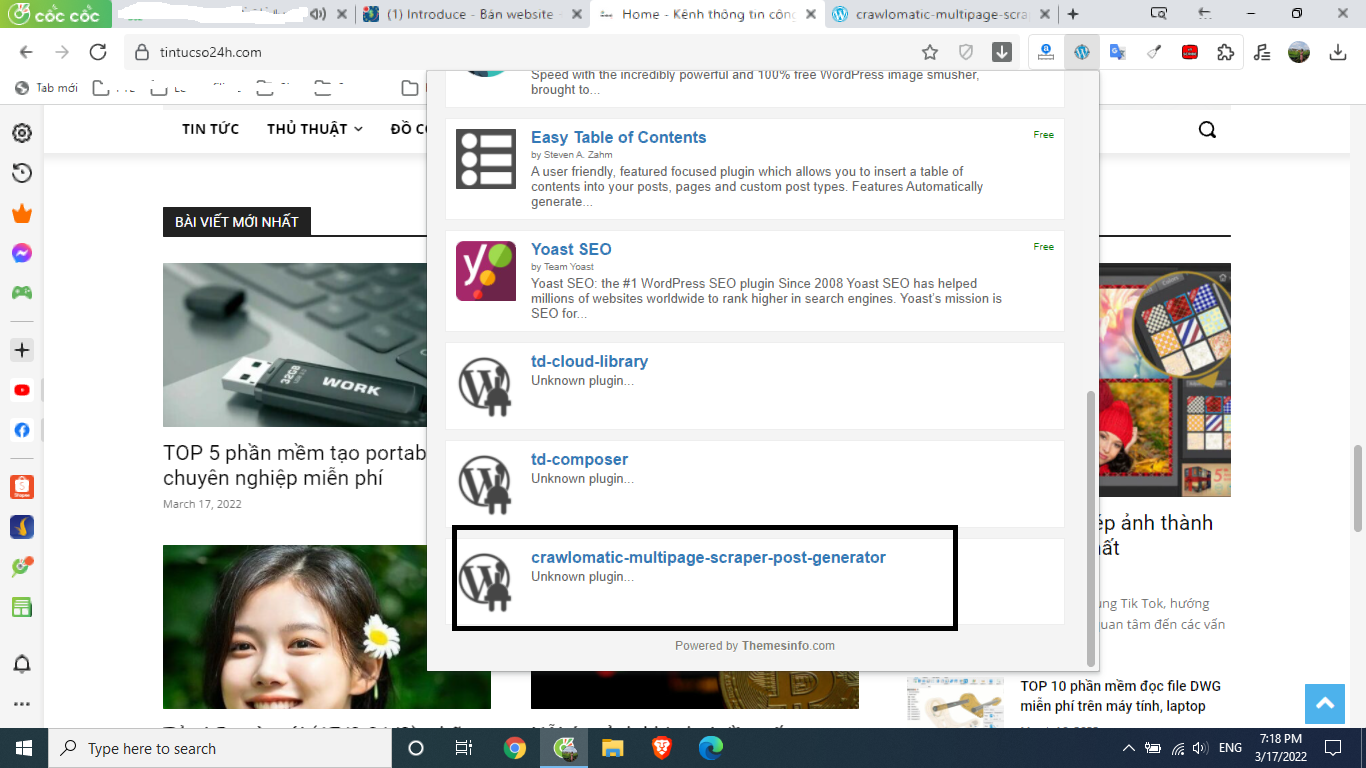The image size is (1366, 768).
Task: Open YouTube from the sidebar
Action: (22, 390)
